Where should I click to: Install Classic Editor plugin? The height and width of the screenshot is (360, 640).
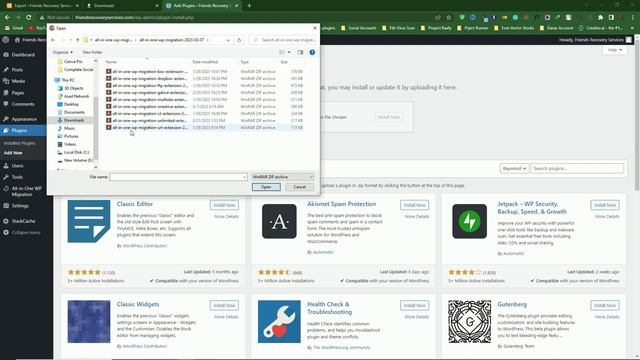[224, 205]
